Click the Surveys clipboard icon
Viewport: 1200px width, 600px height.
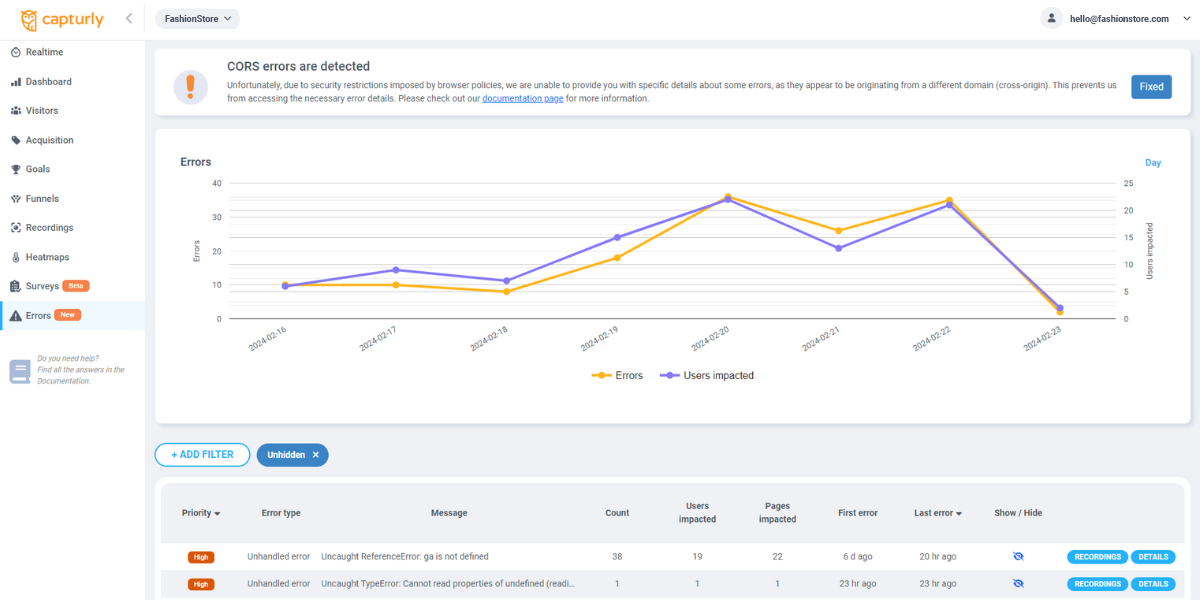coord(16,287)
